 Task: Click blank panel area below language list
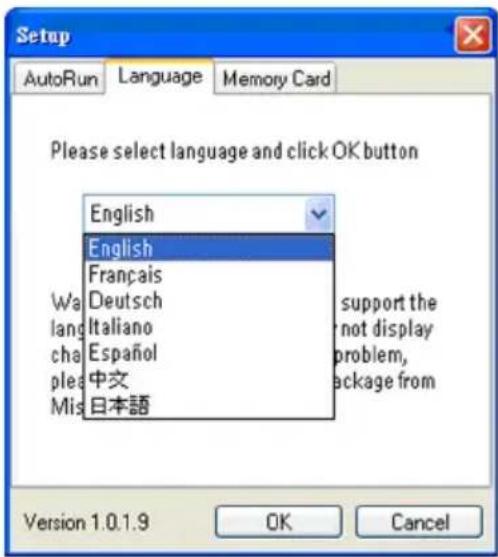249,453
